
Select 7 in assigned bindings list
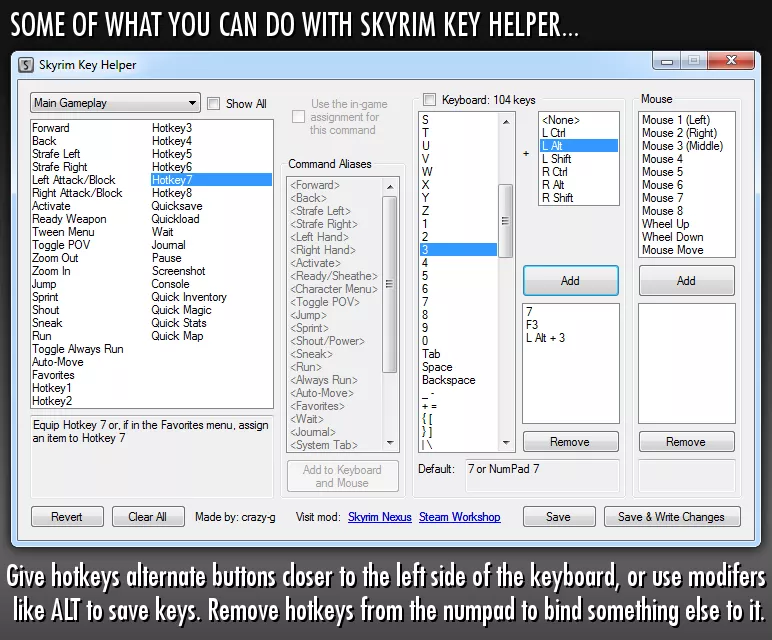point(529,312)
